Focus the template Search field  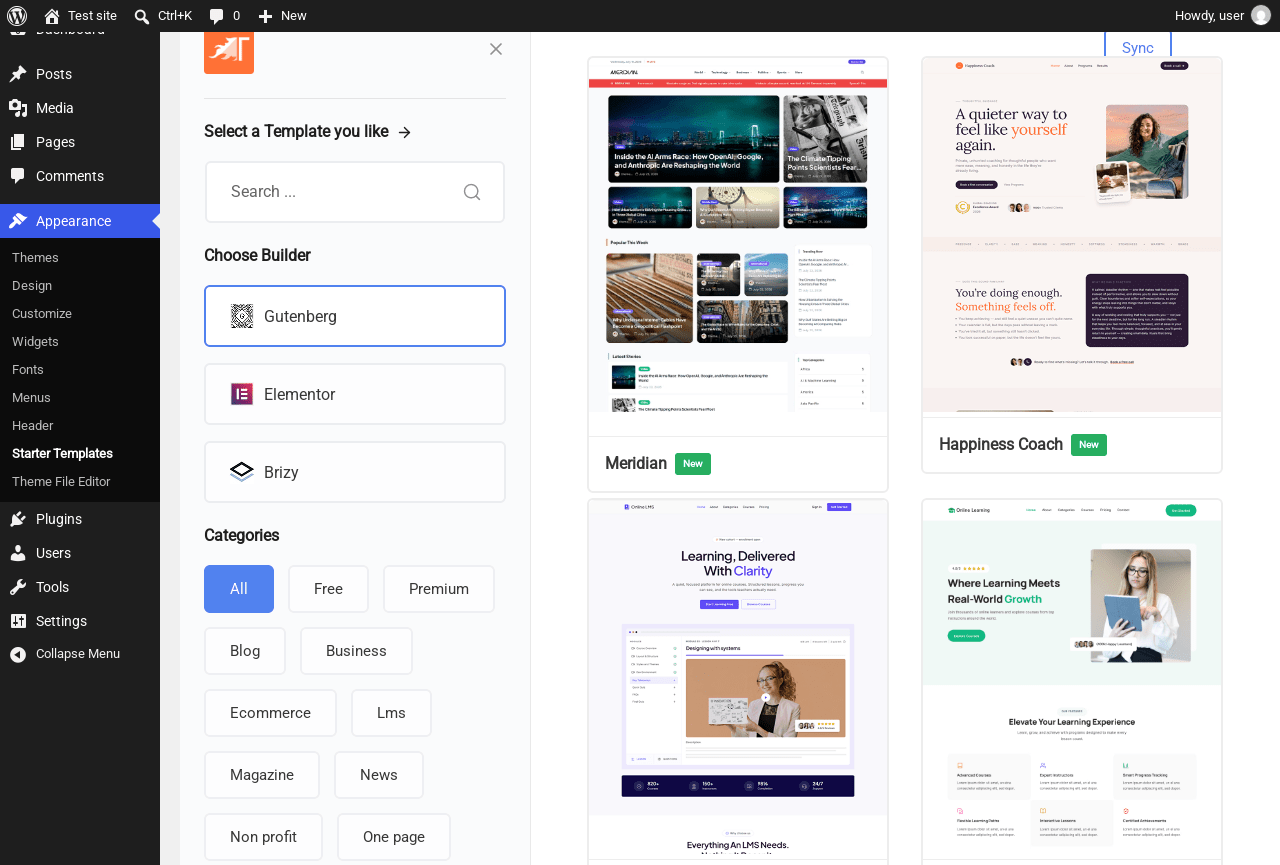(x=355, y=192)
